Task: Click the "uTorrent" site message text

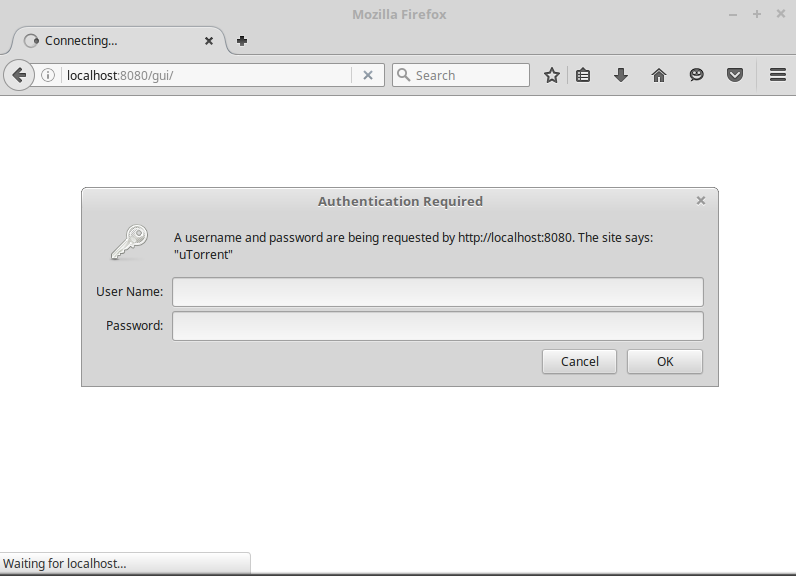Action: click(x=203, y=255)
